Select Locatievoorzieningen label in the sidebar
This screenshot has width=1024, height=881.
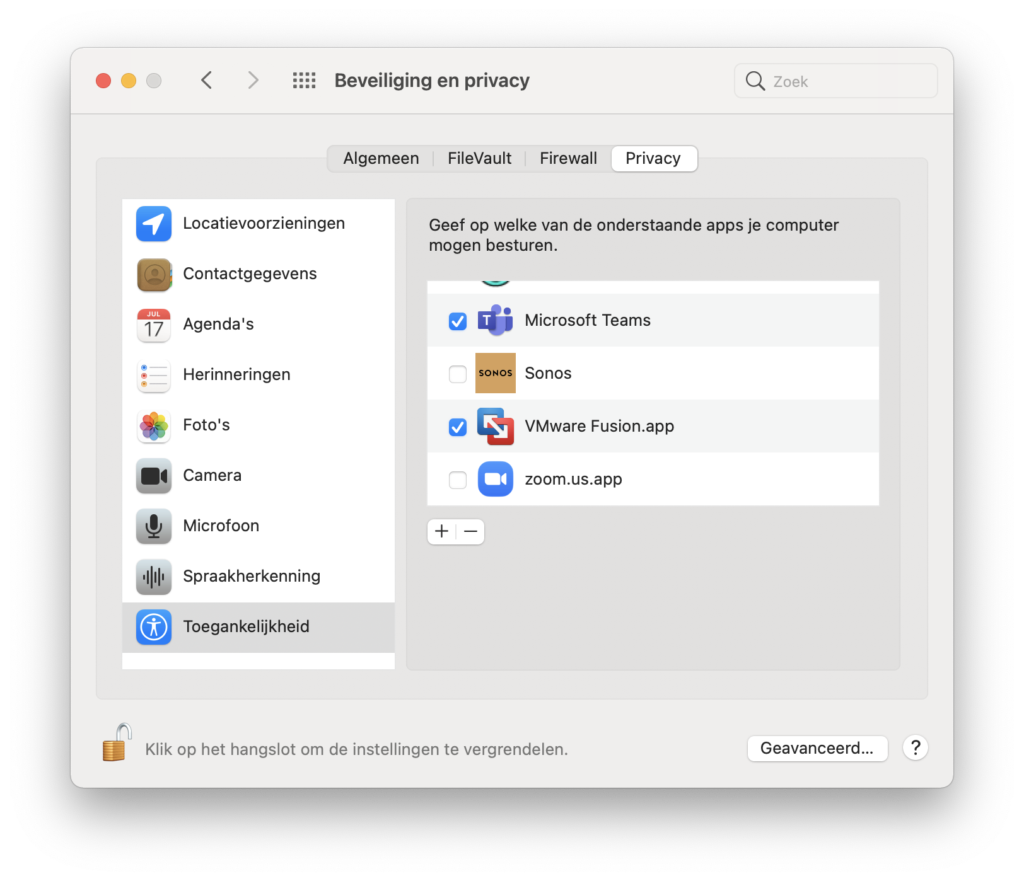[264, 223]
